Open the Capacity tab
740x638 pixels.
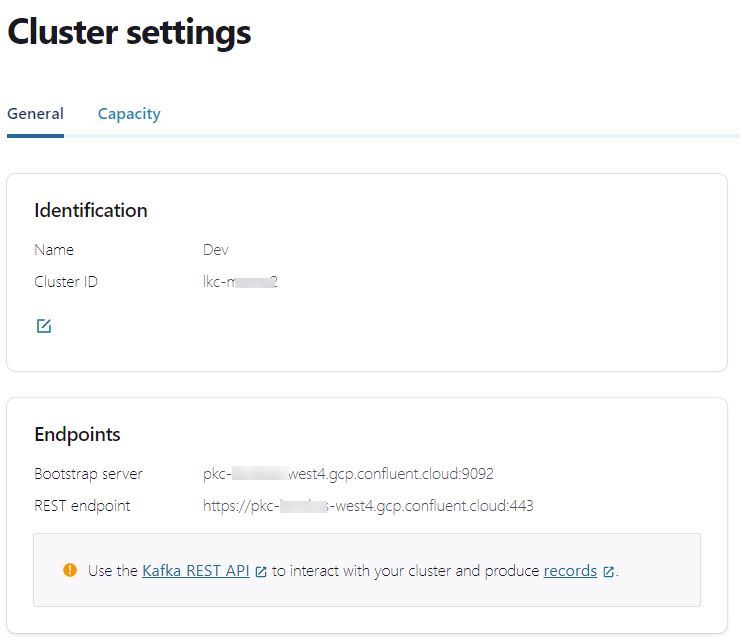[x=129, y=114]
